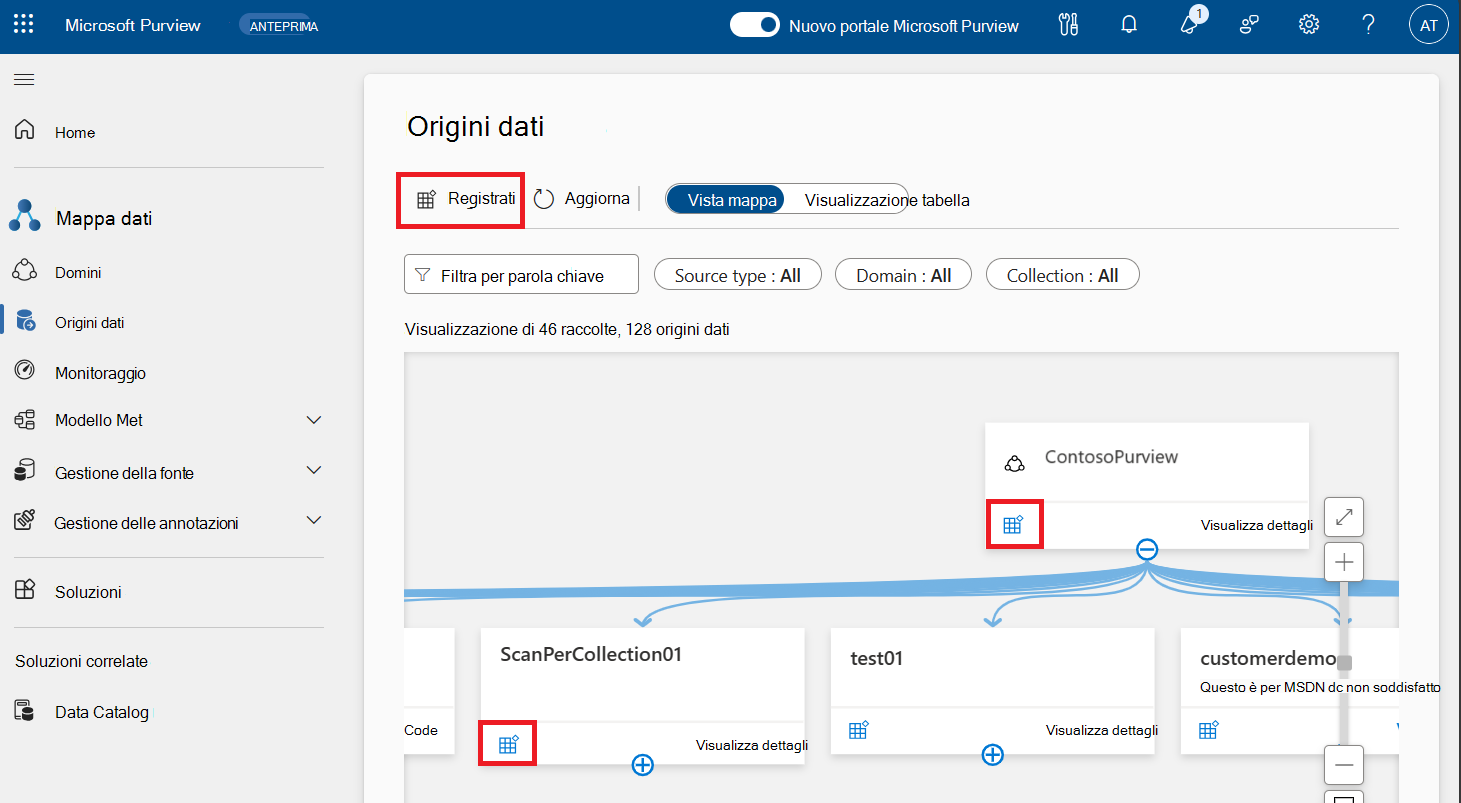Zoom in the map with plus button

[1344, 562]
